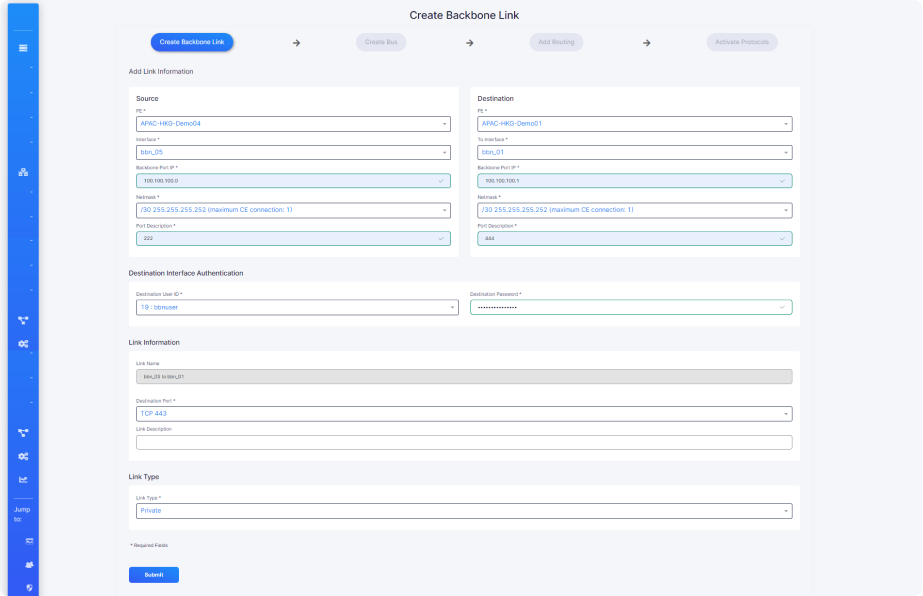Click the users group icon under Jump to
Viewport: 923px width, 596px height.
29,564
